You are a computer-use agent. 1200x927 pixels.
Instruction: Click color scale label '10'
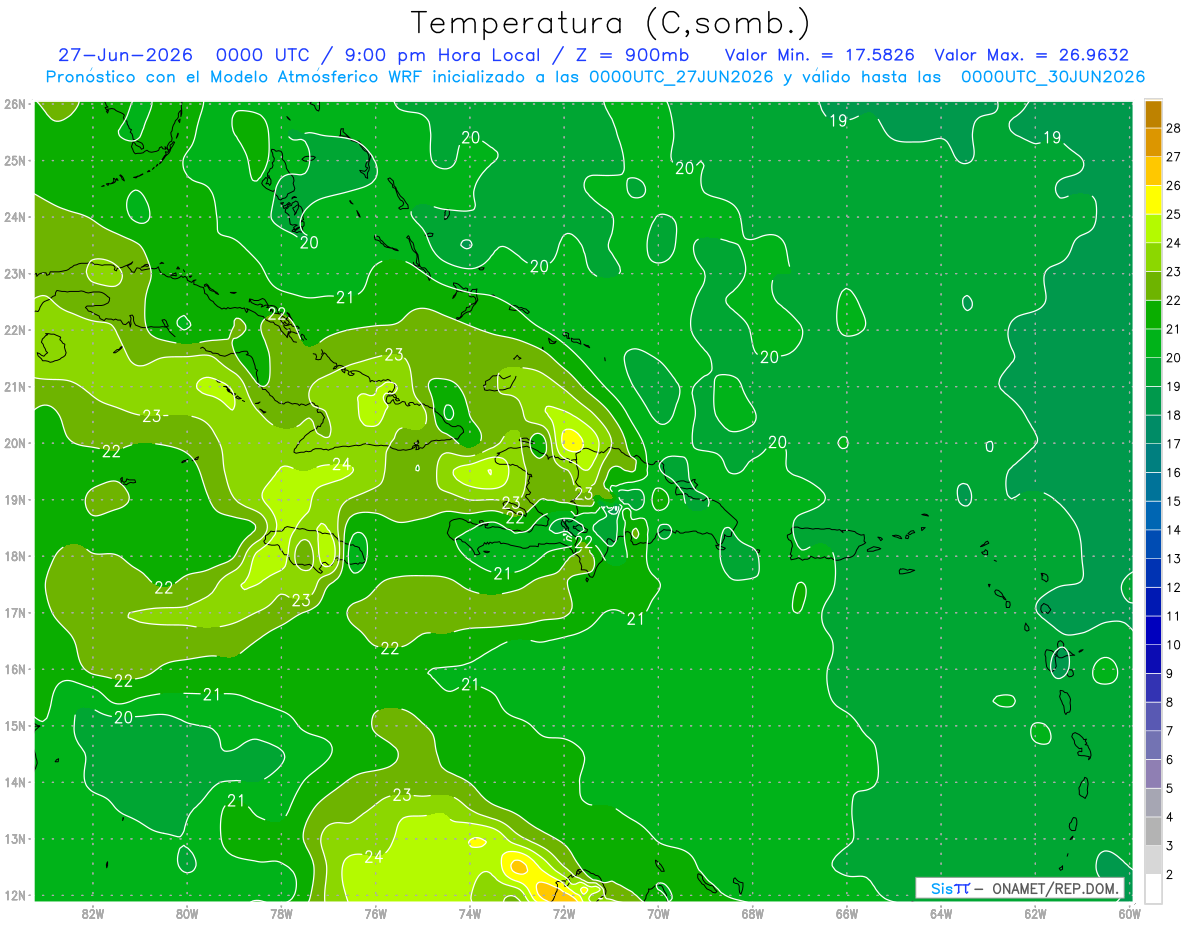coord(1174,645)
